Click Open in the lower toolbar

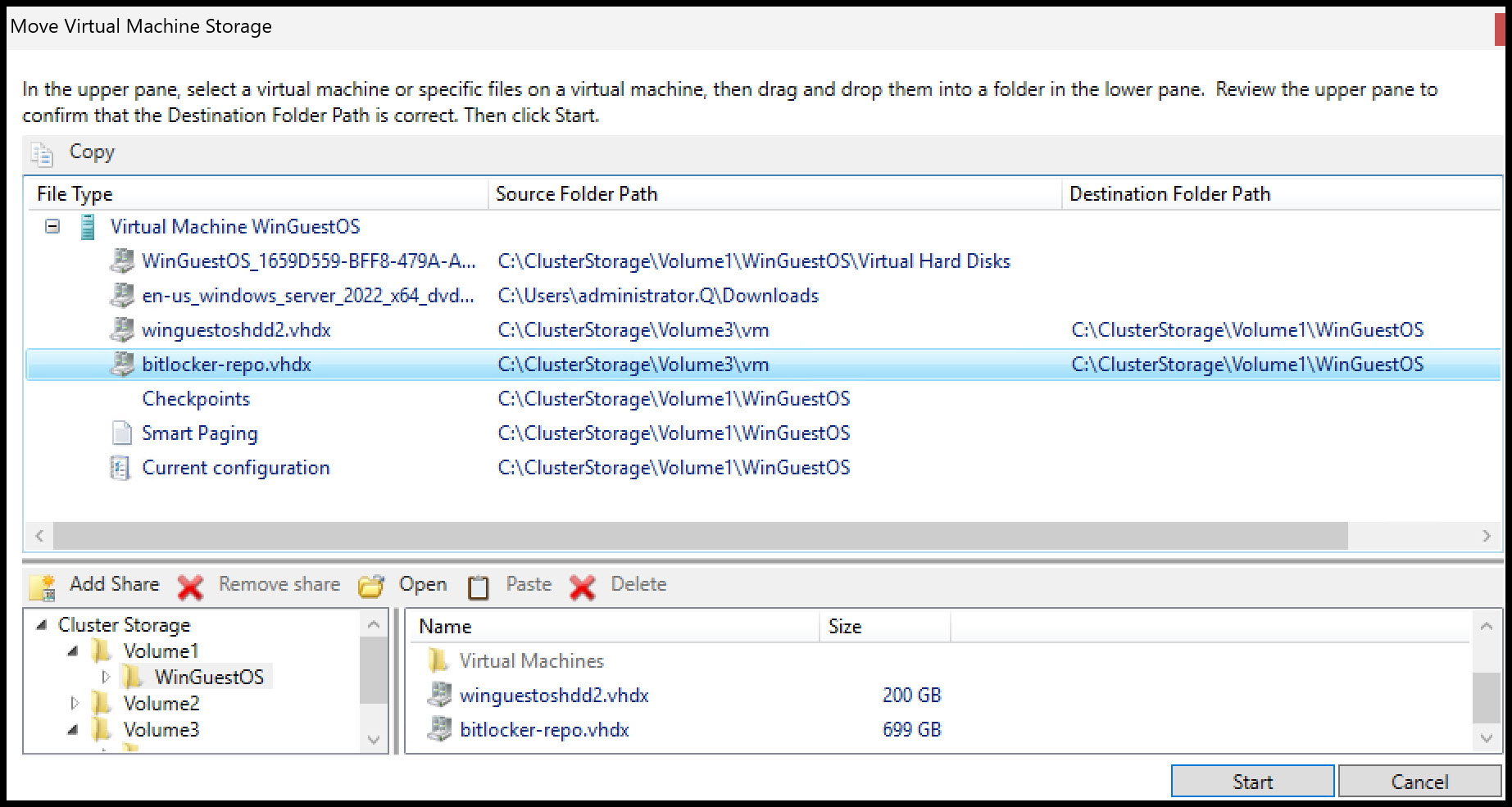[x=423, y=585]
